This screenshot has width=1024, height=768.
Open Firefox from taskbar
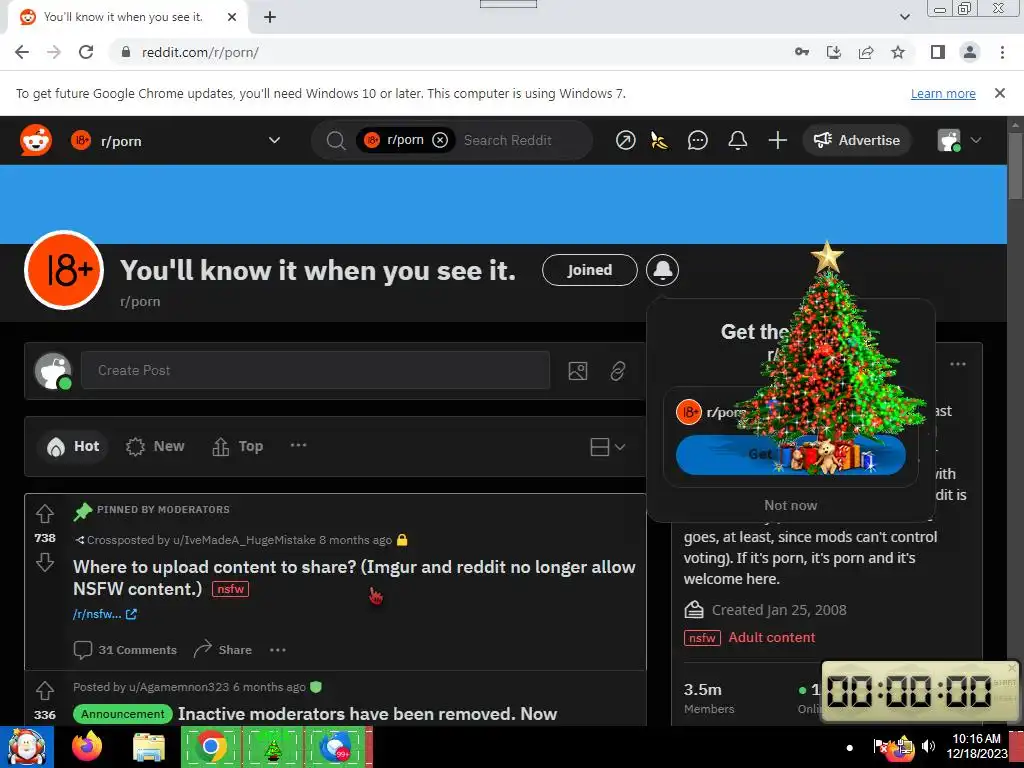[x=87, y=746]
